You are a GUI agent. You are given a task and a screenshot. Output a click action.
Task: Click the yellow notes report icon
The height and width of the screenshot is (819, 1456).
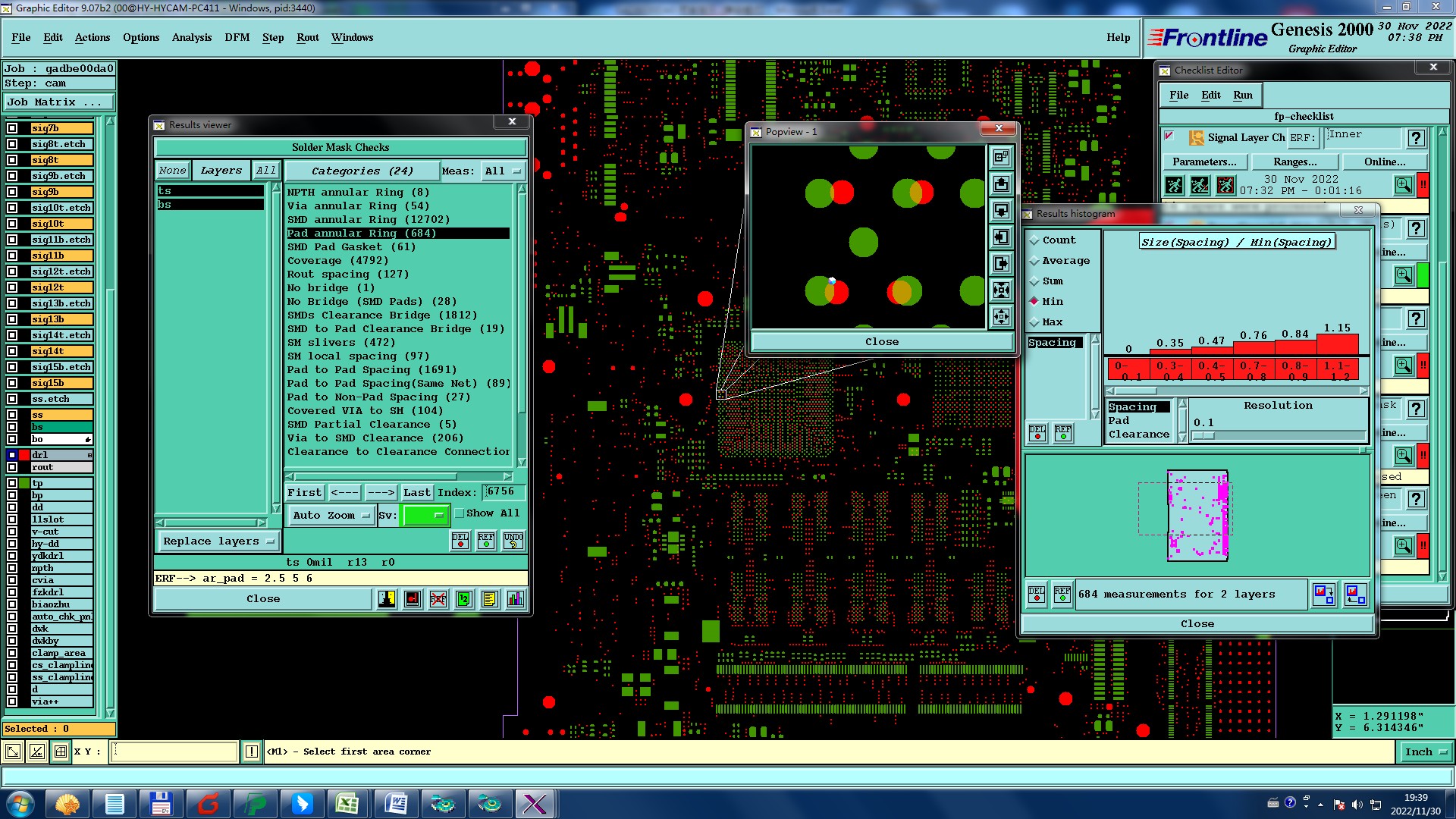[x=489, y=599]
